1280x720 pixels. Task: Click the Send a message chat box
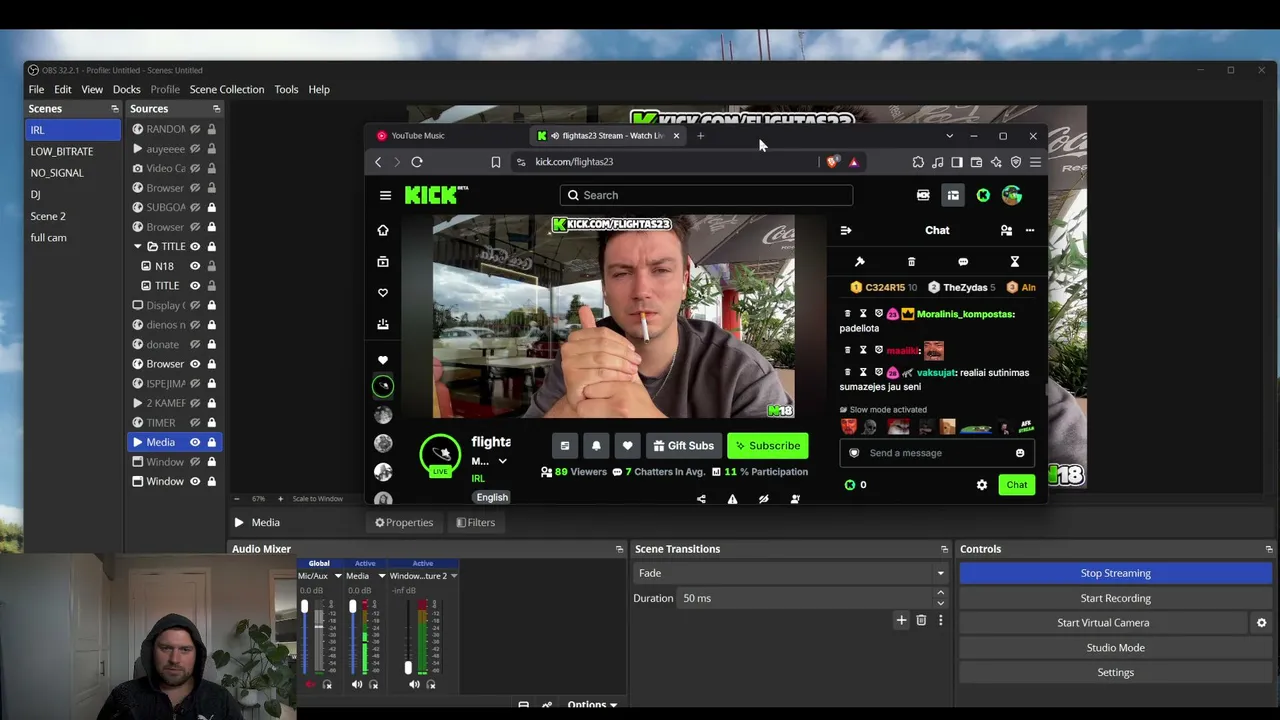point(938,453)
